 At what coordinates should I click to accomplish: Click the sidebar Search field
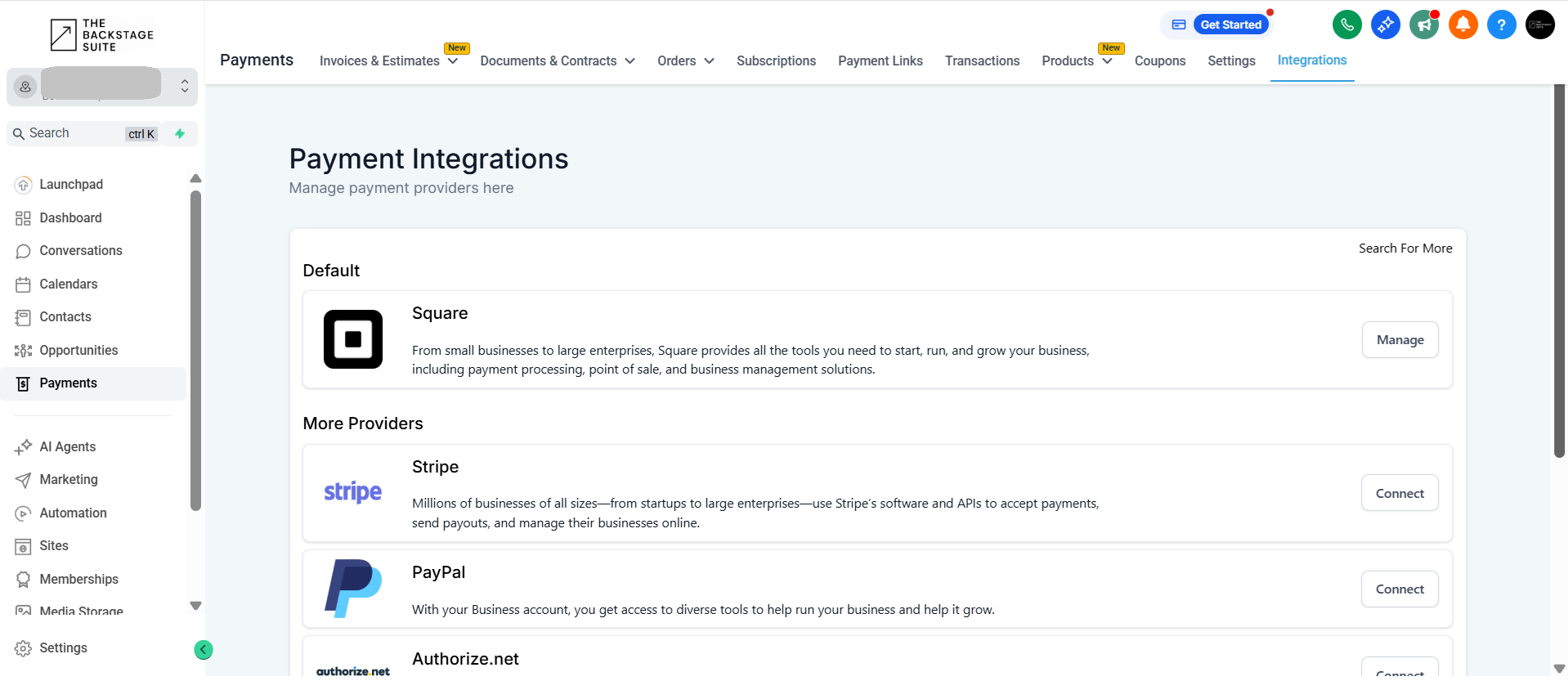tap(74, 134)
